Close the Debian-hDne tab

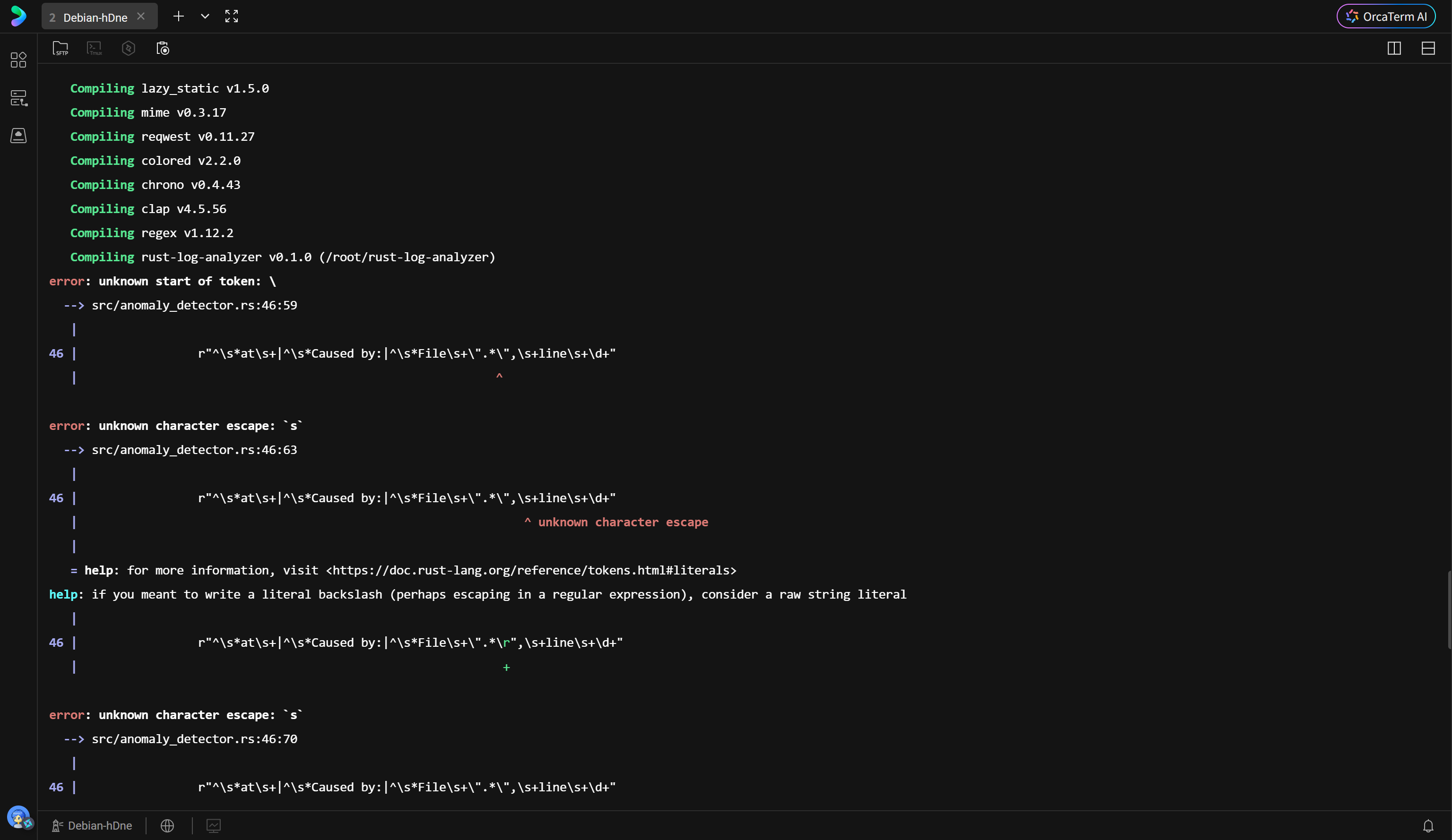140,16
